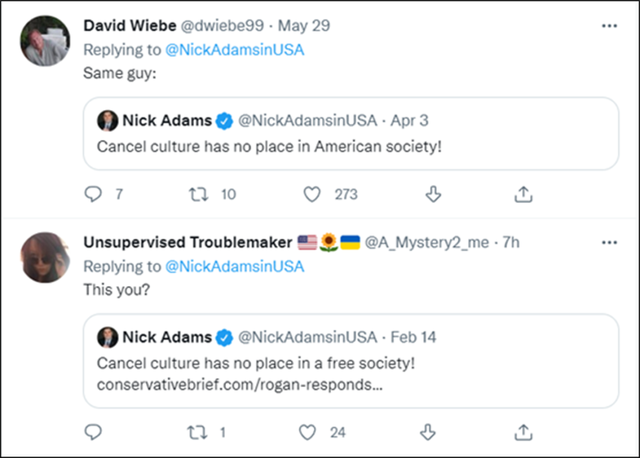Screen dimensions: 640x458
Task: Download David Wiebe's tweet via arrow icon
Action: tap(433, 195)
